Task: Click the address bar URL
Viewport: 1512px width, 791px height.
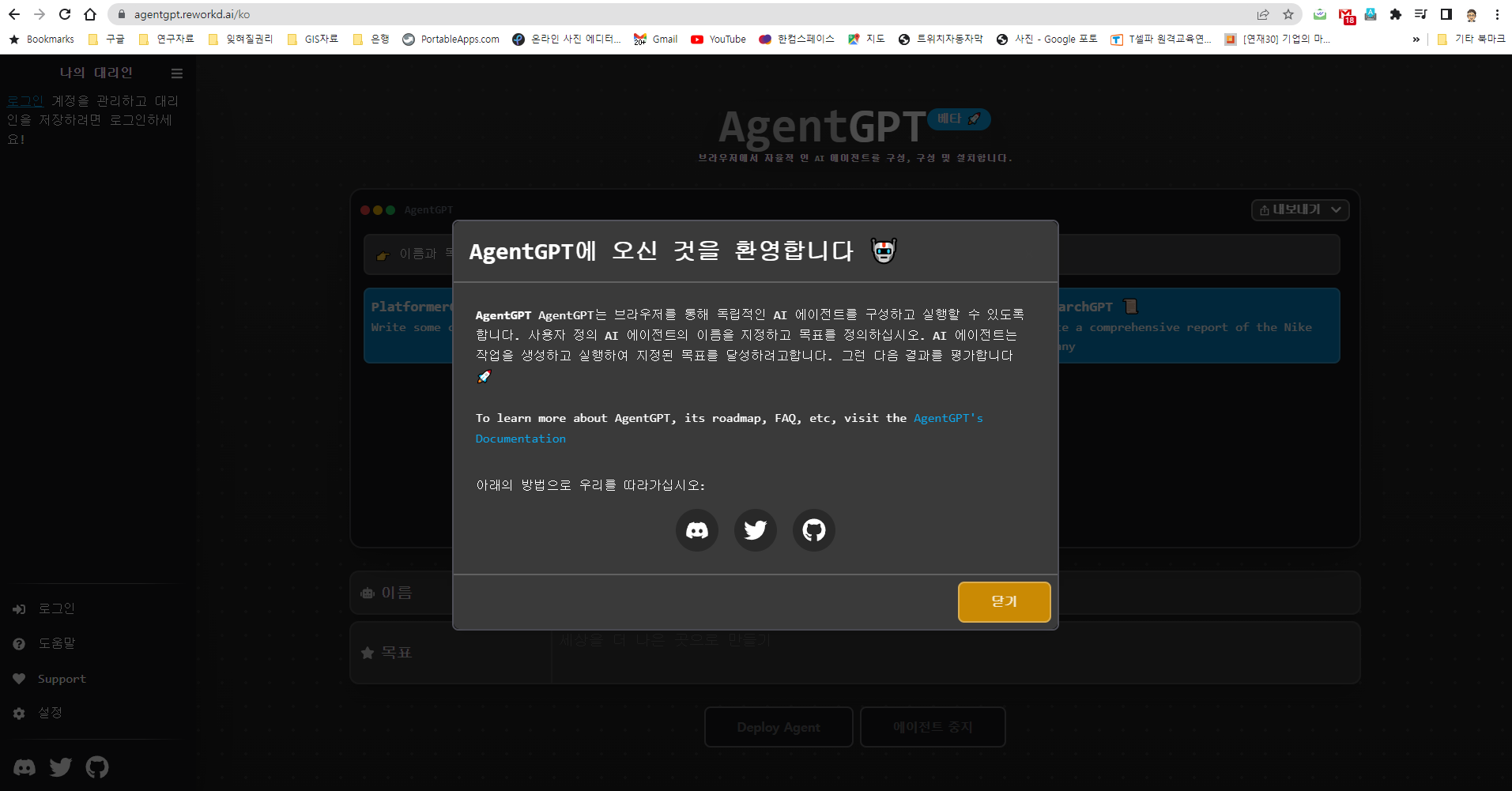Action: tap(192, 14)
